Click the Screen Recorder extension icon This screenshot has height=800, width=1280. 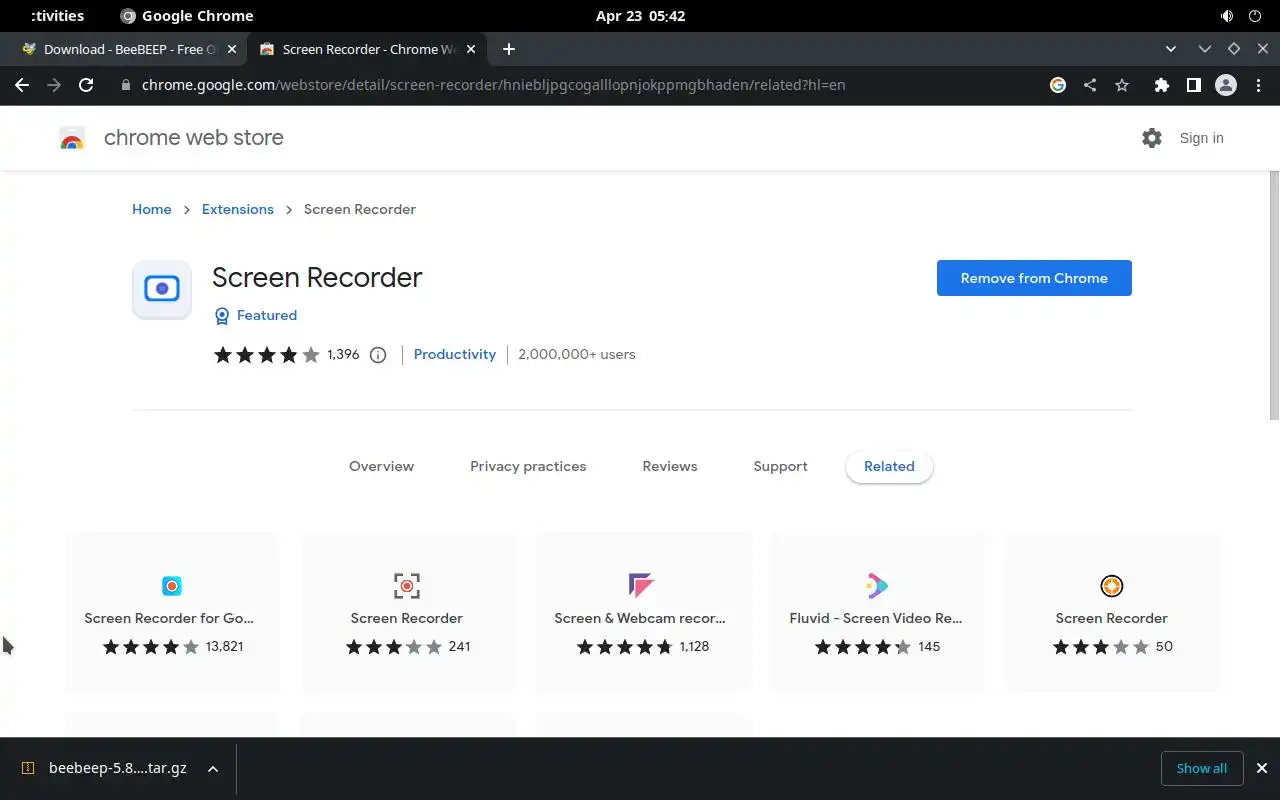162,290
